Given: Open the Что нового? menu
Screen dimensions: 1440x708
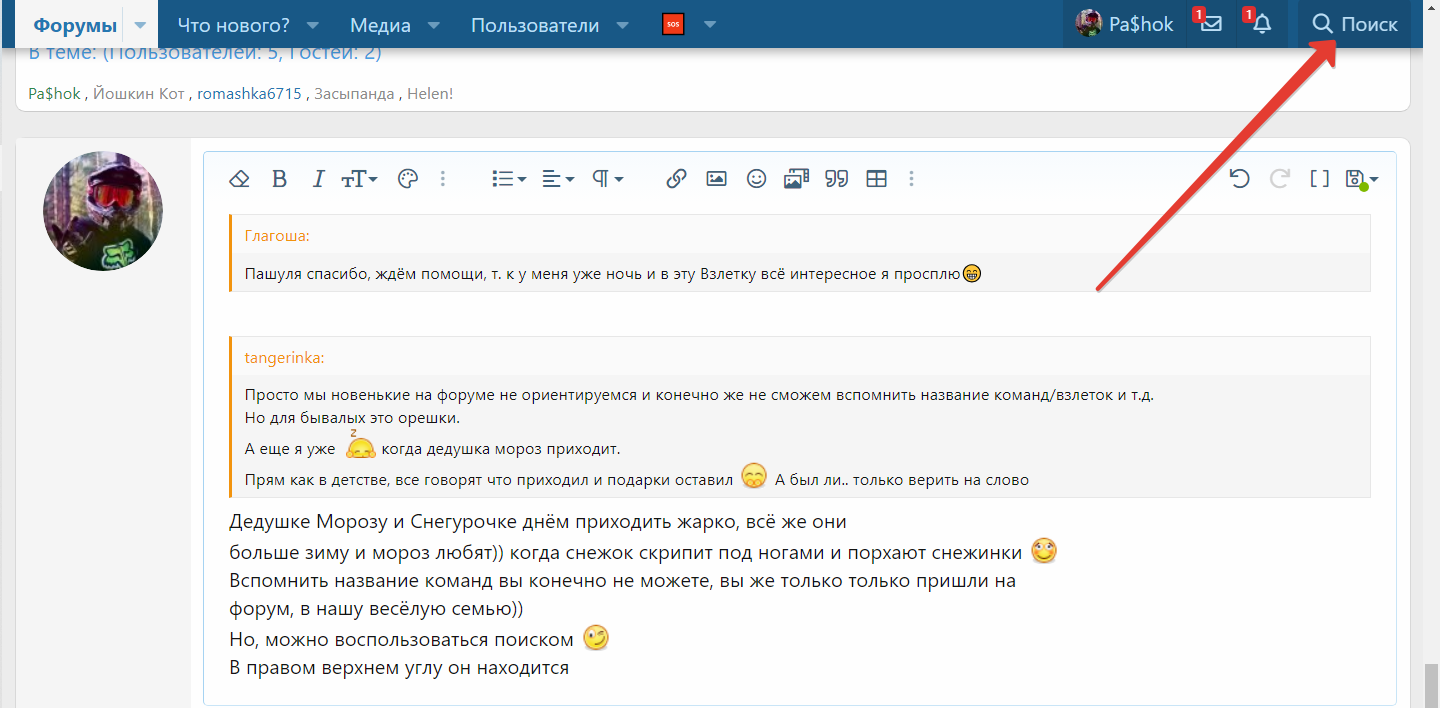Looking at the screenshot, I should (233, 25).
